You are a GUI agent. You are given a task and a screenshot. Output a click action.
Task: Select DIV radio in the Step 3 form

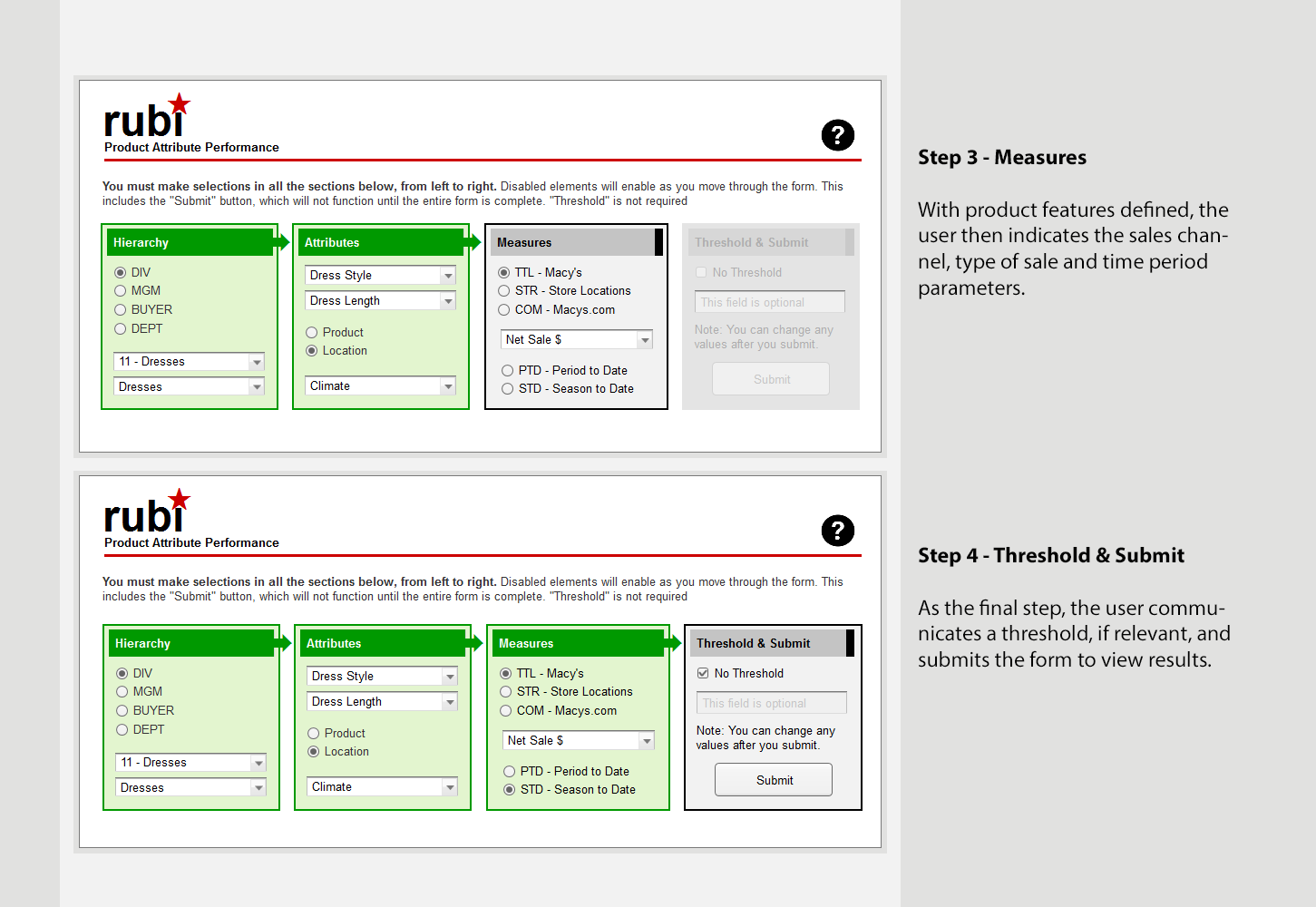point(120,272)
